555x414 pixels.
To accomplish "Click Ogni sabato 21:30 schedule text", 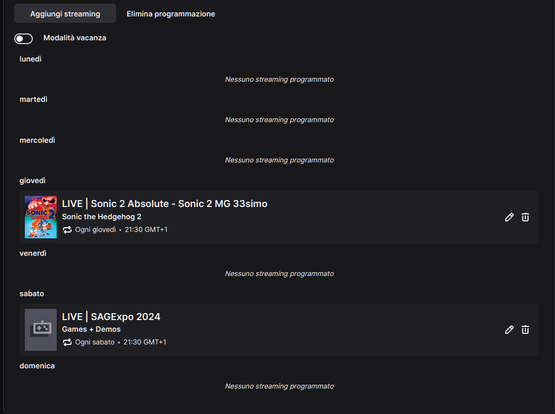I will [x=120, y=343].
